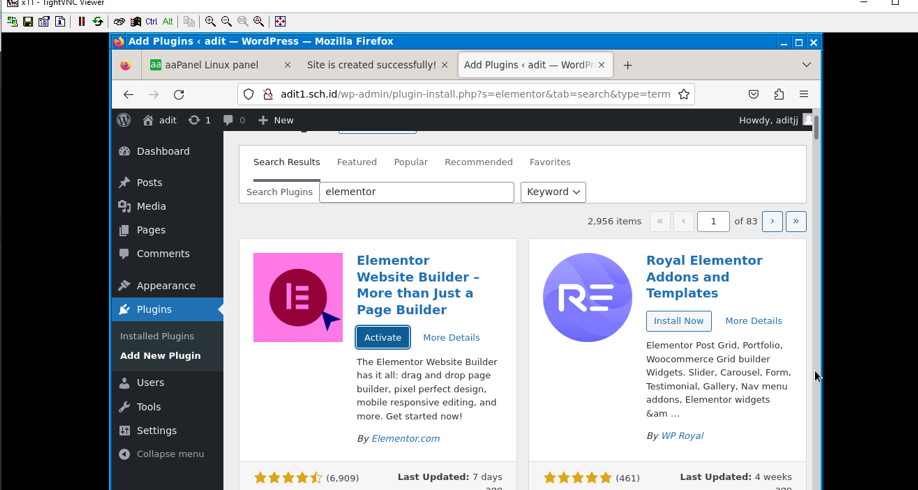Open Plugins in WordPress sidebar
This screenshot has width=918, height=490.
point(167,309)
